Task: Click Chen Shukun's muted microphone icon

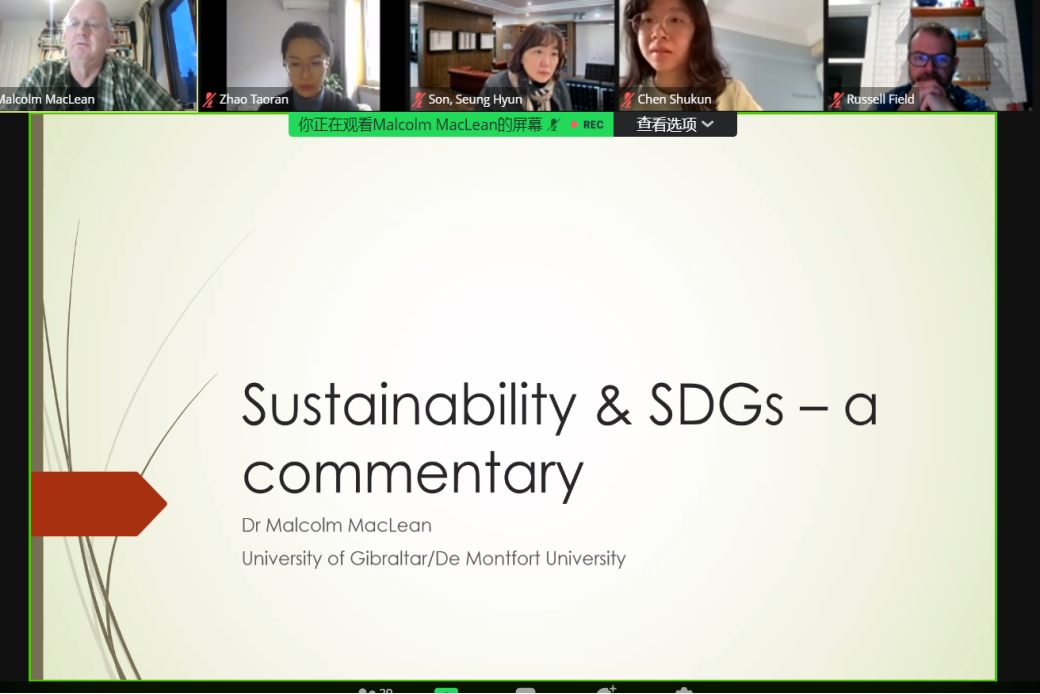Action: [x=628, y=100]
